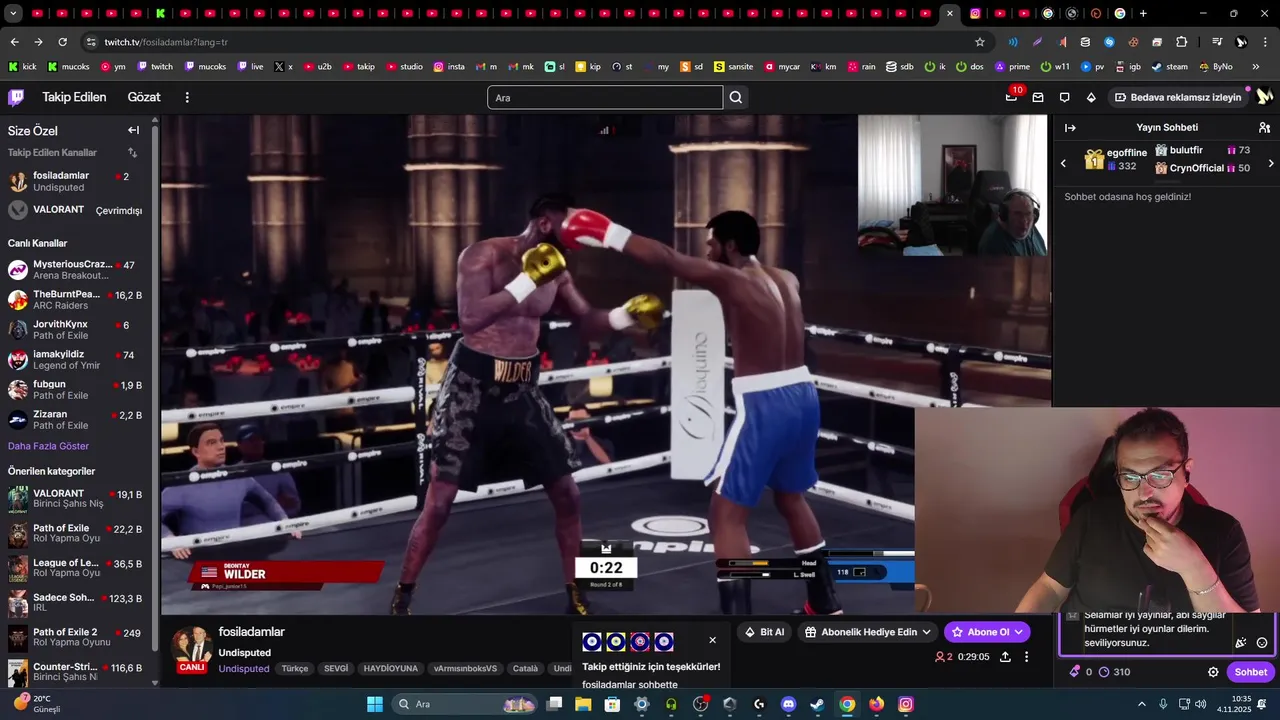
Task: Open the steam bookmark
Action: pyautogui.click(x=1170, y=67)
